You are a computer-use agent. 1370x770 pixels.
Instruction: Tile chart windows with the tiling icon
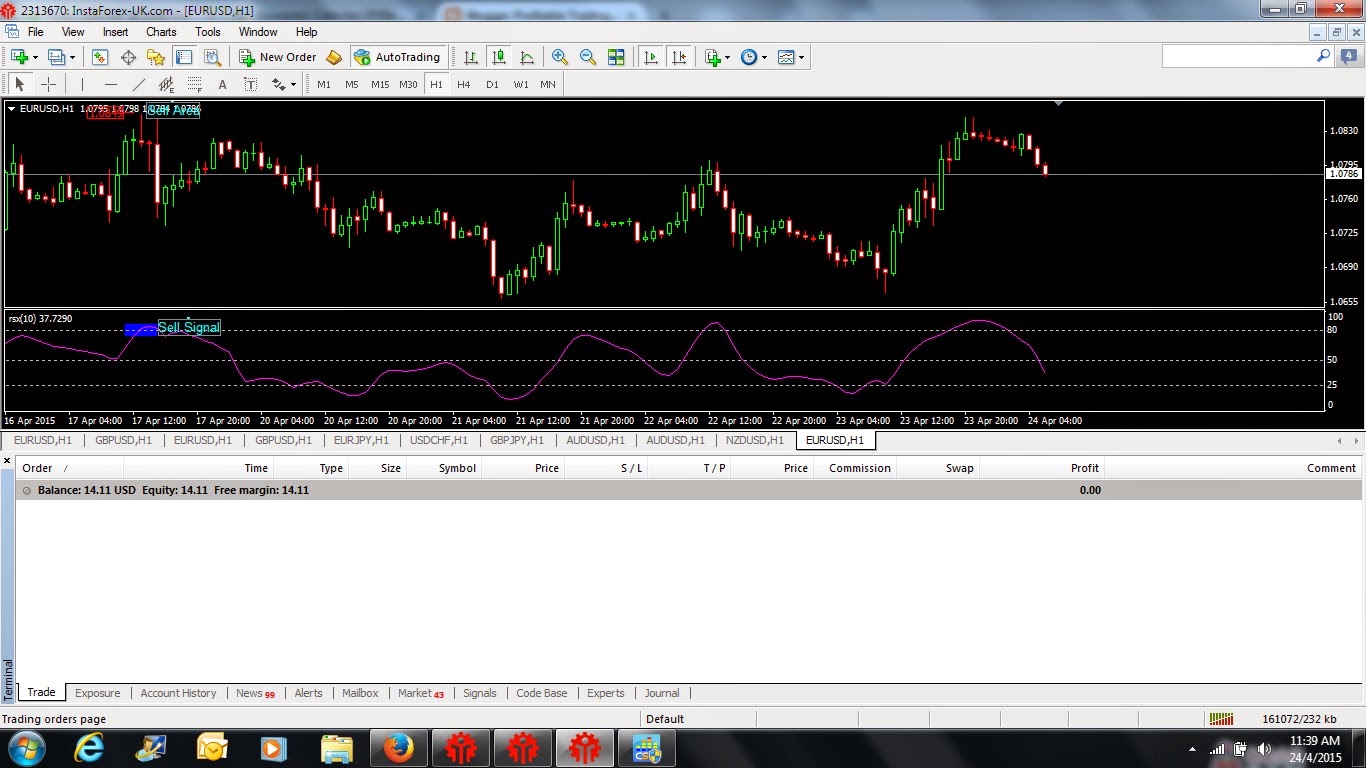pyautogui.click(x=617, y=57)
